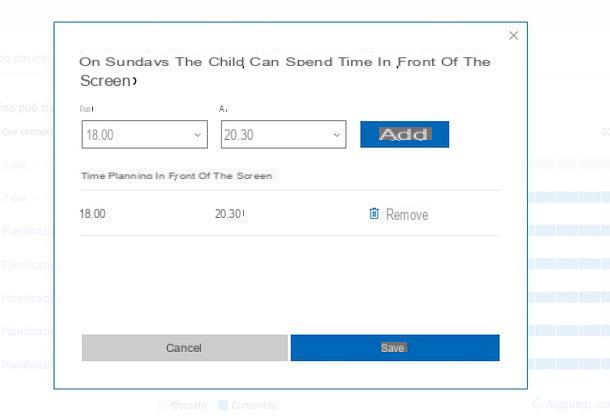Screen dimensions: 610x420
Task: Click Time Planning In Front Of The Screen header
Action: coord(177,176)
